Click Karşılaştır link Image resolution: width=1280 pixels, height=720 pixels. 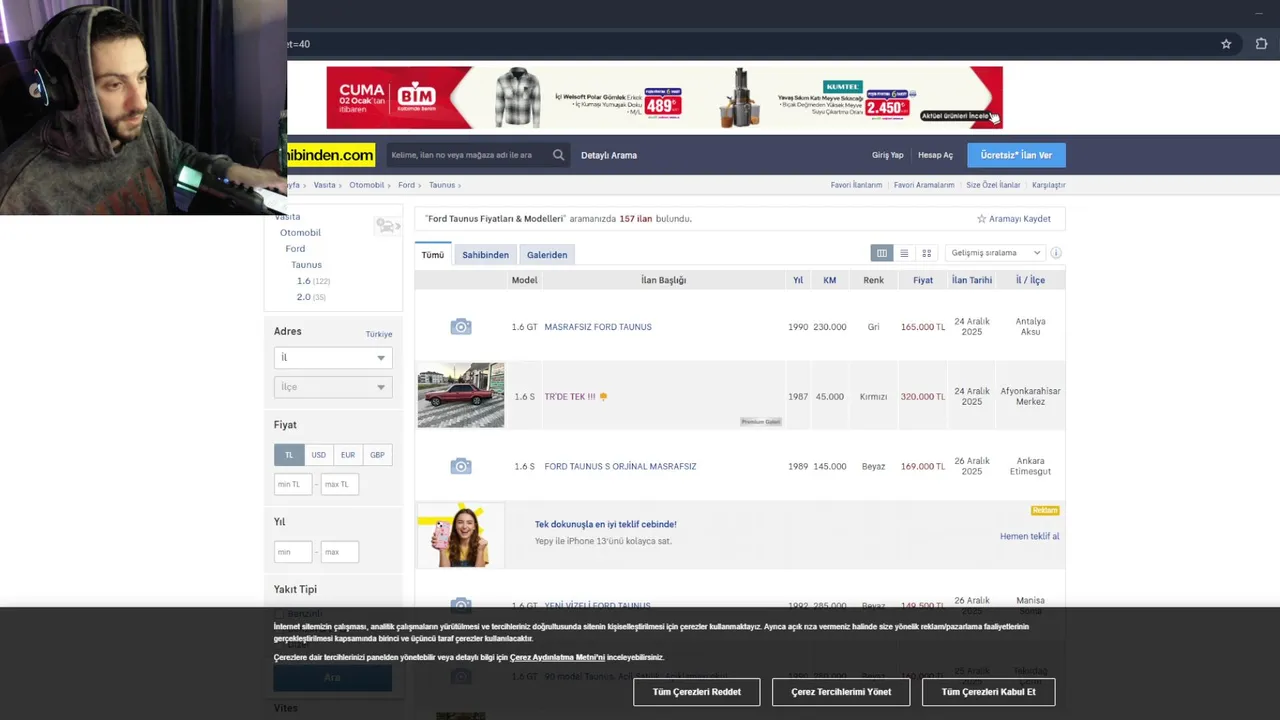pos(1049,185)
